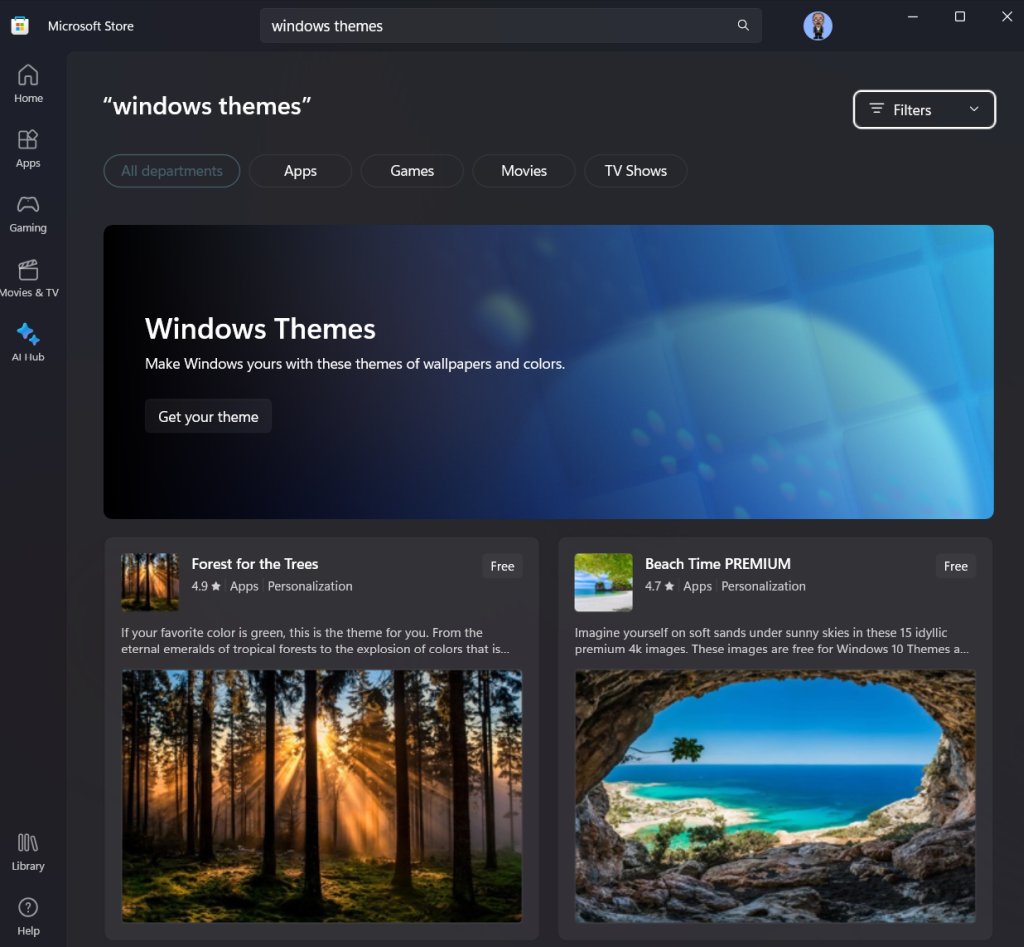Click the search magnifier icon
The image size is (1024, 947).
pyautogui.click(x=743, y=25)
